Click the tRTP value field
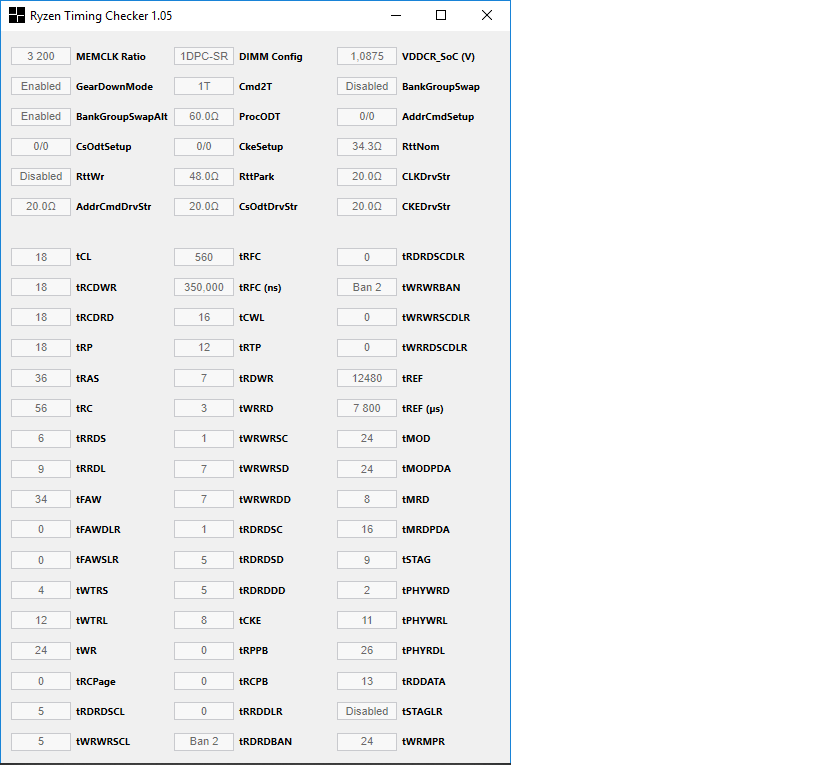This screenshot has width=819, height=765. pyautogui.click(x=204, y=347)
